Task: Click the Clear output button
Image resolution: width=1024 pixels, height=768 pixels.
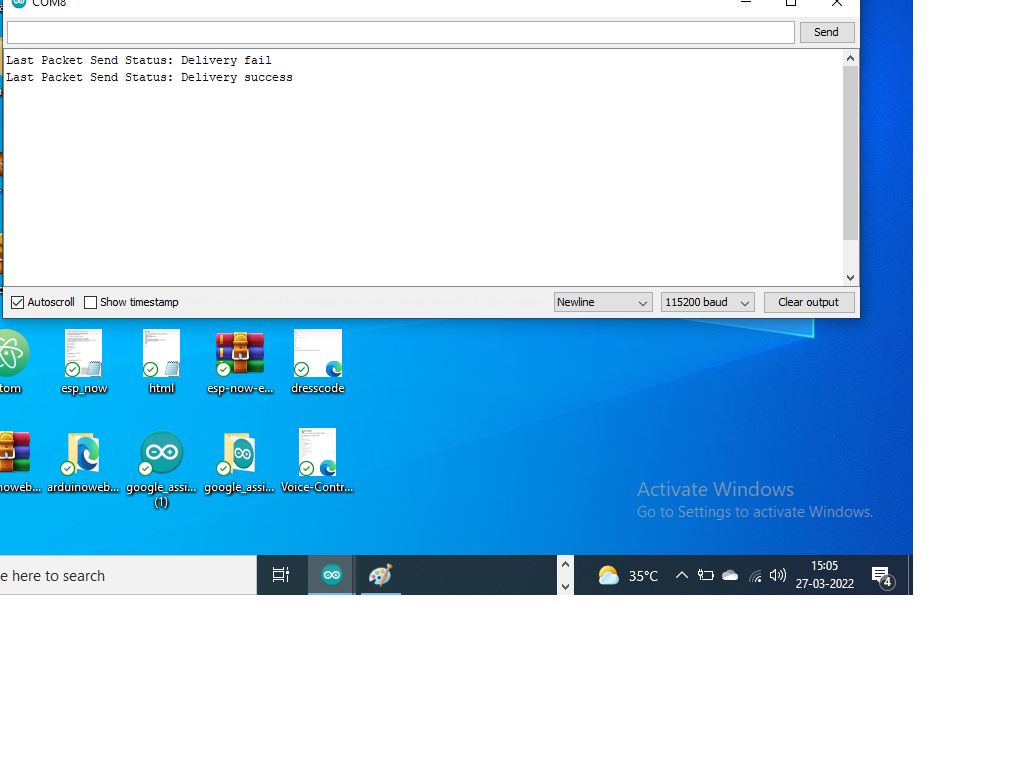Action: 808,302
